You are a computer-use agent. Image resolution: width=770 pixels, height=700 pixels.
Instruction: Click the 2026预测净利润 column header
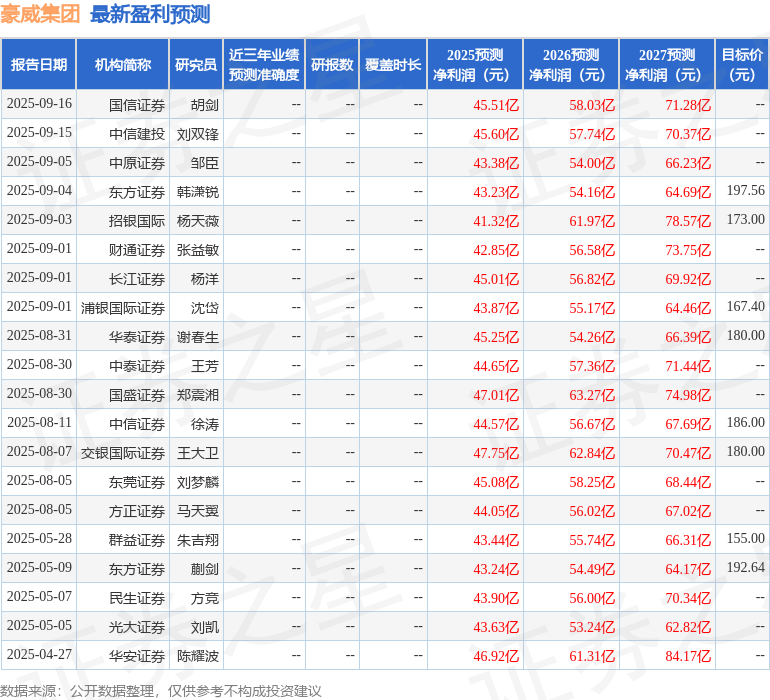click(x=571, y=64)
